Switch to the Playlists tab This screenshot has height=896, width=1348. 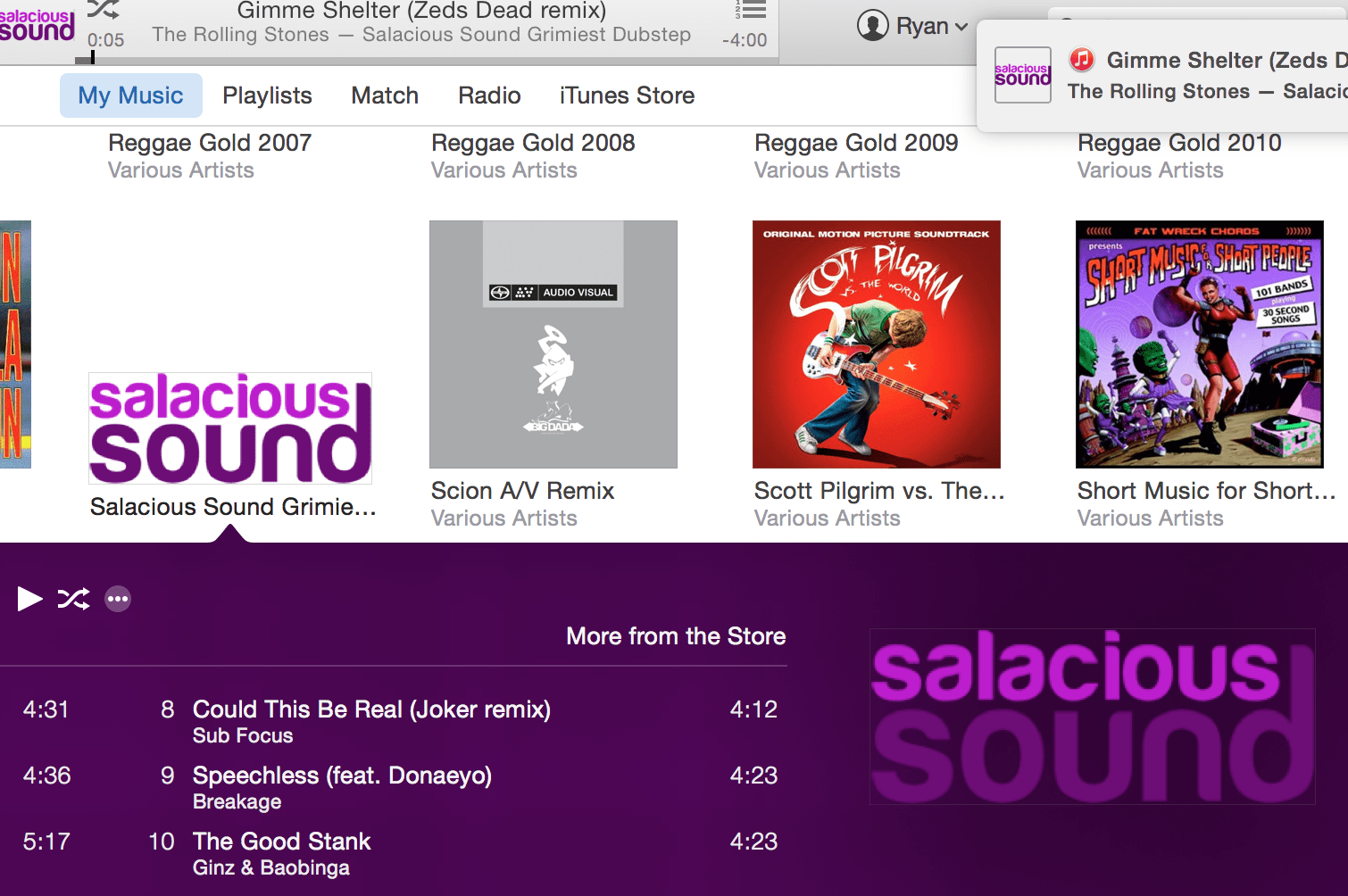point(267,95)
